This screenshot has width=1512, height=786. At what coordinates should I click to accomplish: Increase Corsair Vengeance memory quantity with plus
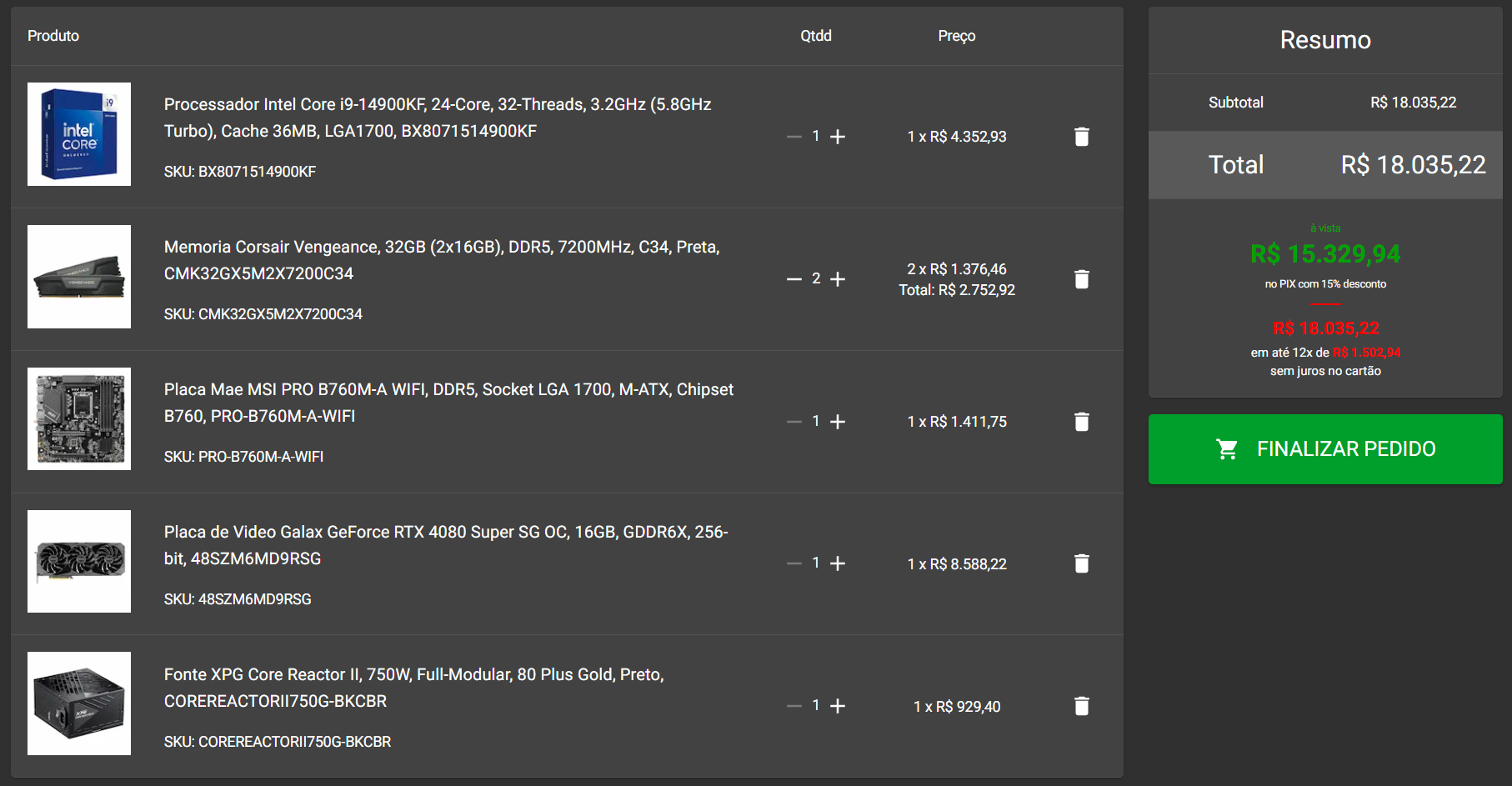838,279
